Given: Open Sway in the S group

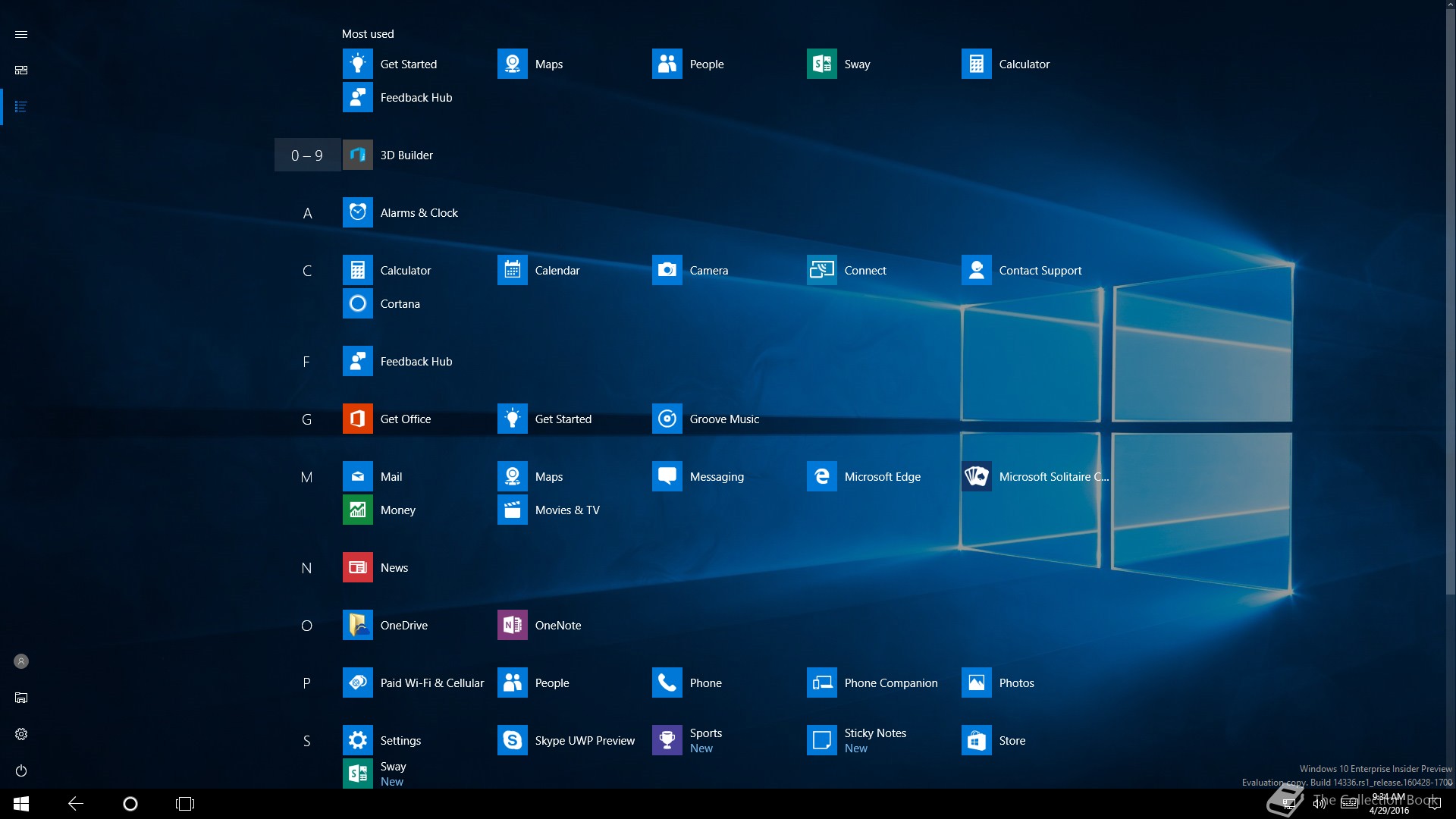Looking at the screenshot, I should click(357, 773).
